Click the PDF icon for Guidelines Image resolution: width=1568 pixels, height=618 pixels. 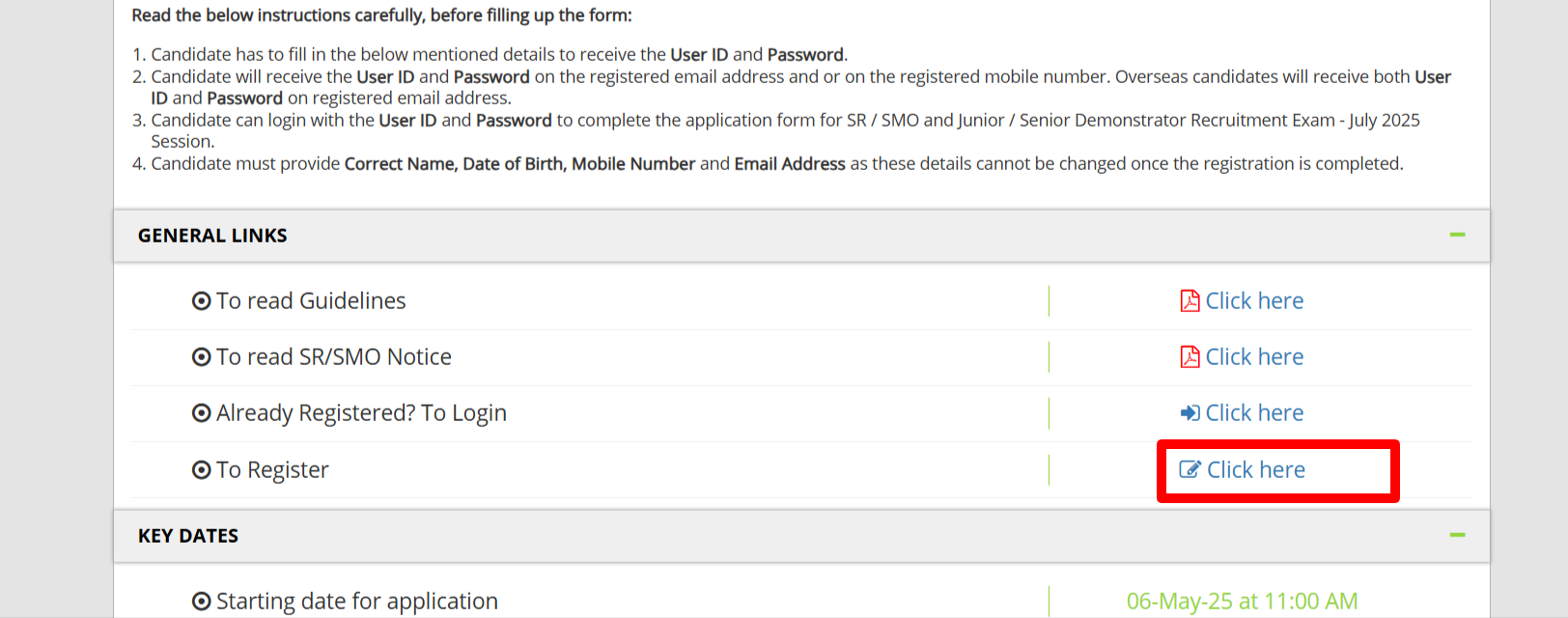[x=1190, y=301]
